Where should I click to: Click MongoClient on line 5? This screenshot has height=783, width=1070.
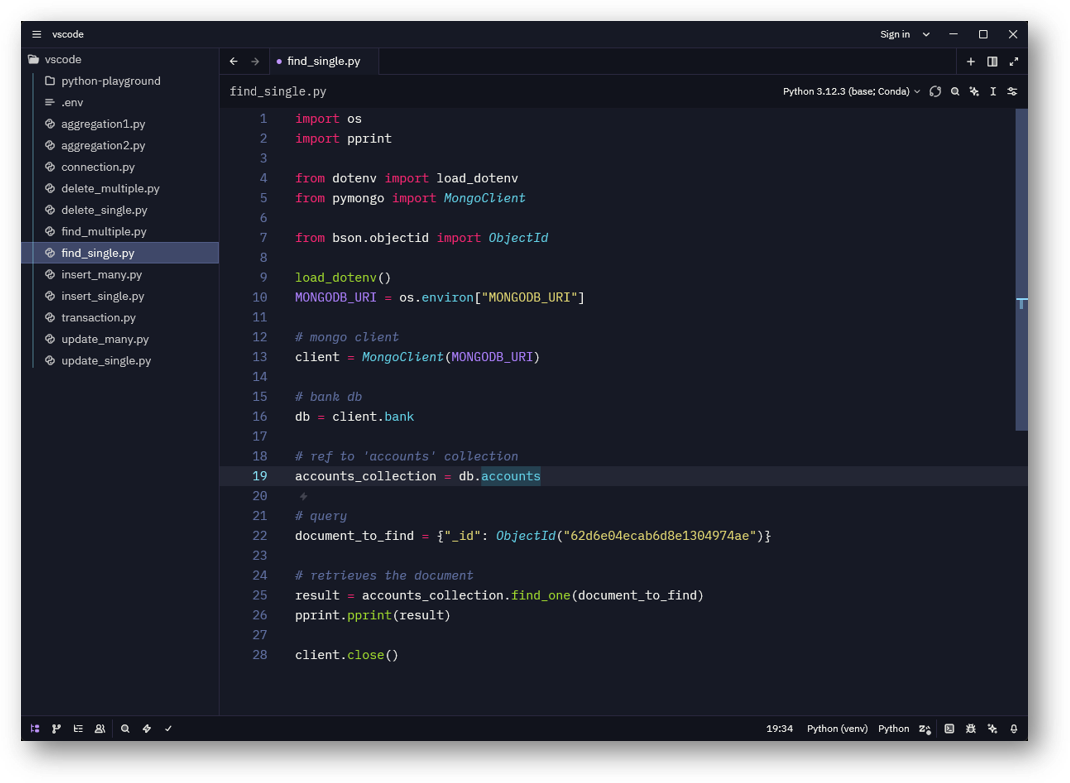click(485, 198)
